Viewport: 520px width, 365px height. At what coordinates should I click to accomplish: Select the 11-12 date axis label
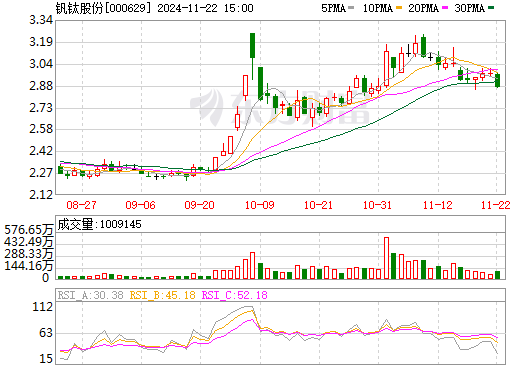click(438, 205)
